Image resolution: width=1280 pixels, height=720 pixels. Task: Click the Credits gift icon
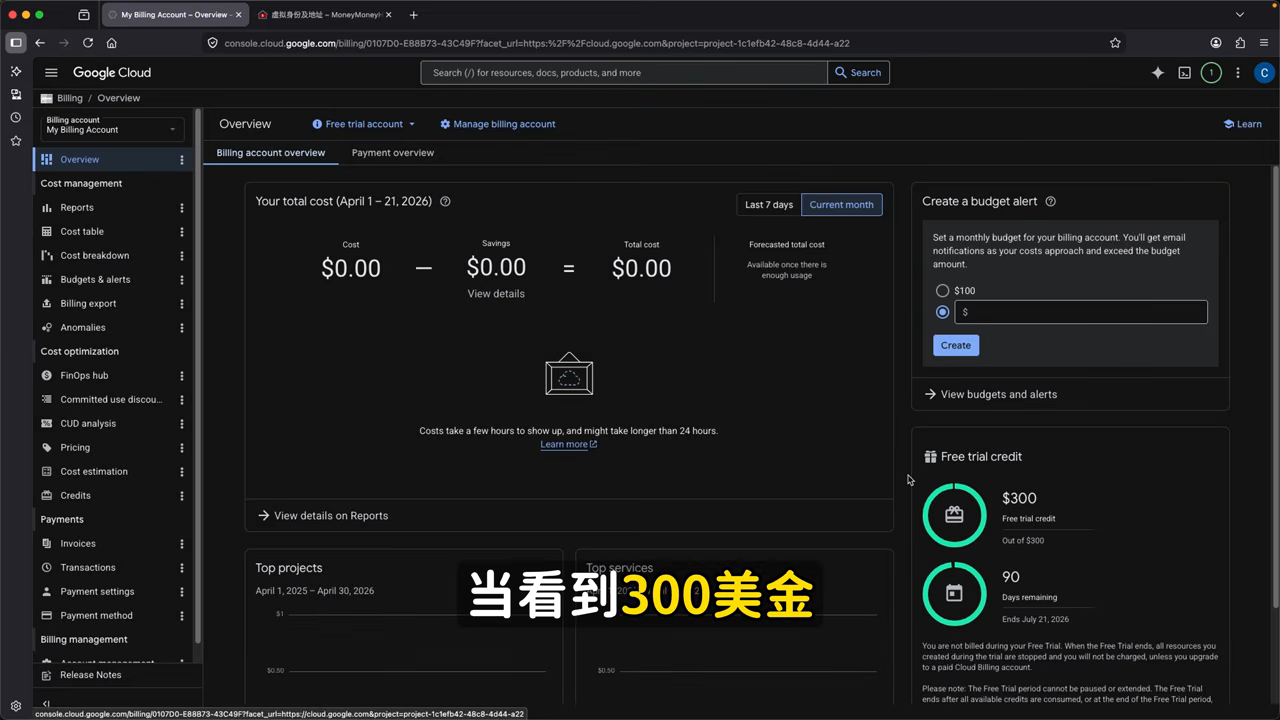tap(47, 496)
